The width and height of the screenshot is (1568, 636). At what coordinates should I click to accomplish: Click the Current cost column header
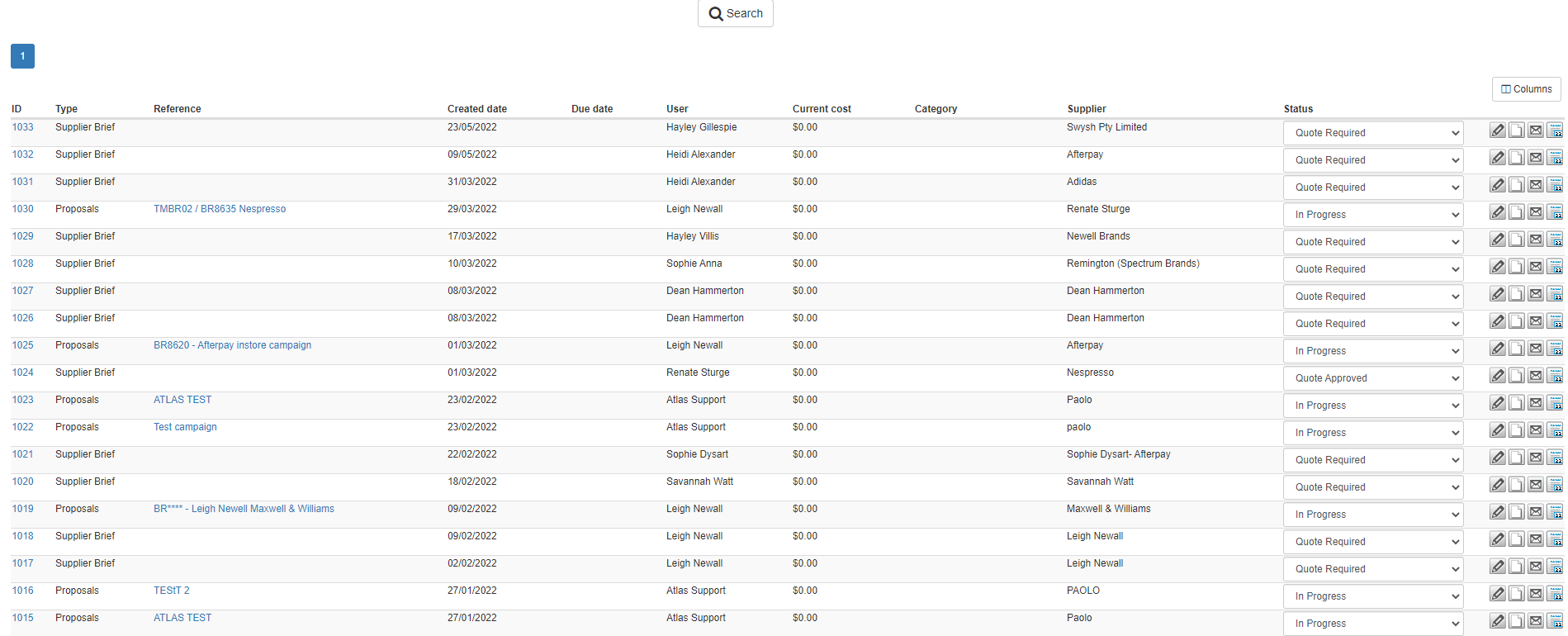[x=822, y=109]
